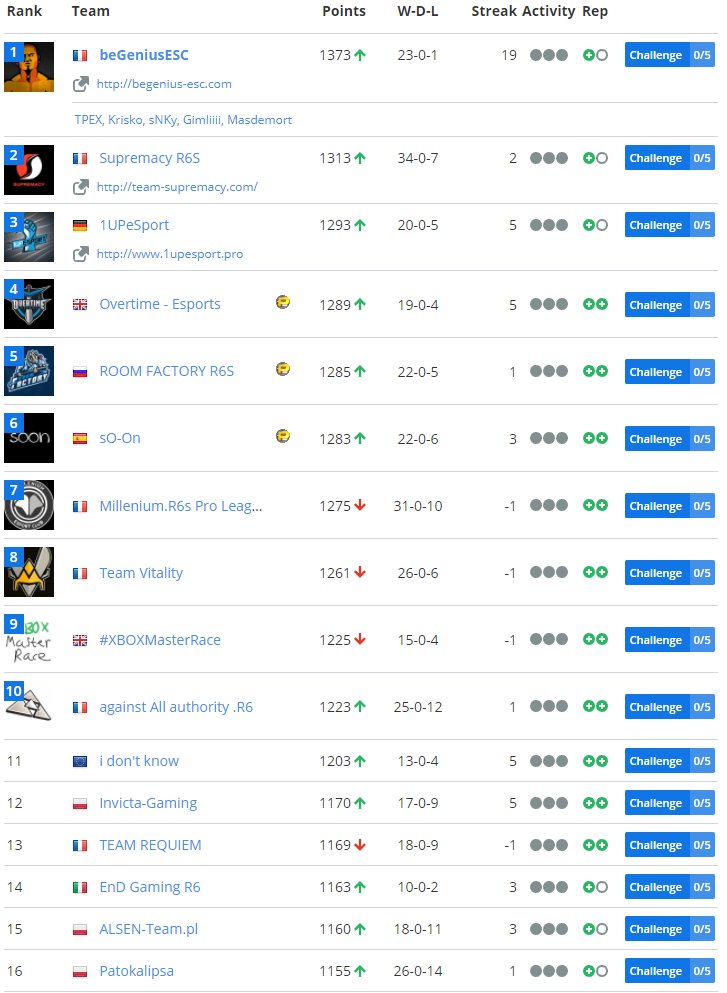This screenshot has height=993, width=727.
Task: Challenge the Supremacy R6S team
Action: [669, 158]
